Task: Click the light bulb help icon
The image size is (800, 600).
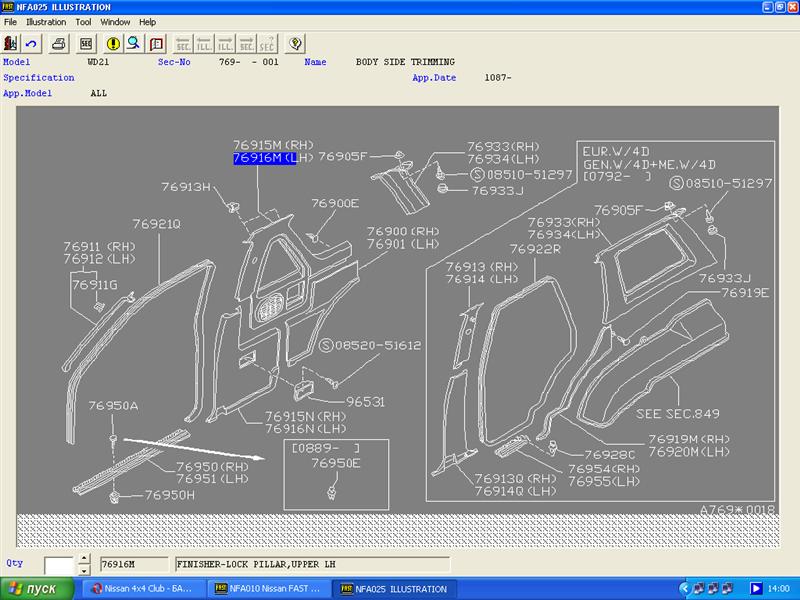Action: 294,44
